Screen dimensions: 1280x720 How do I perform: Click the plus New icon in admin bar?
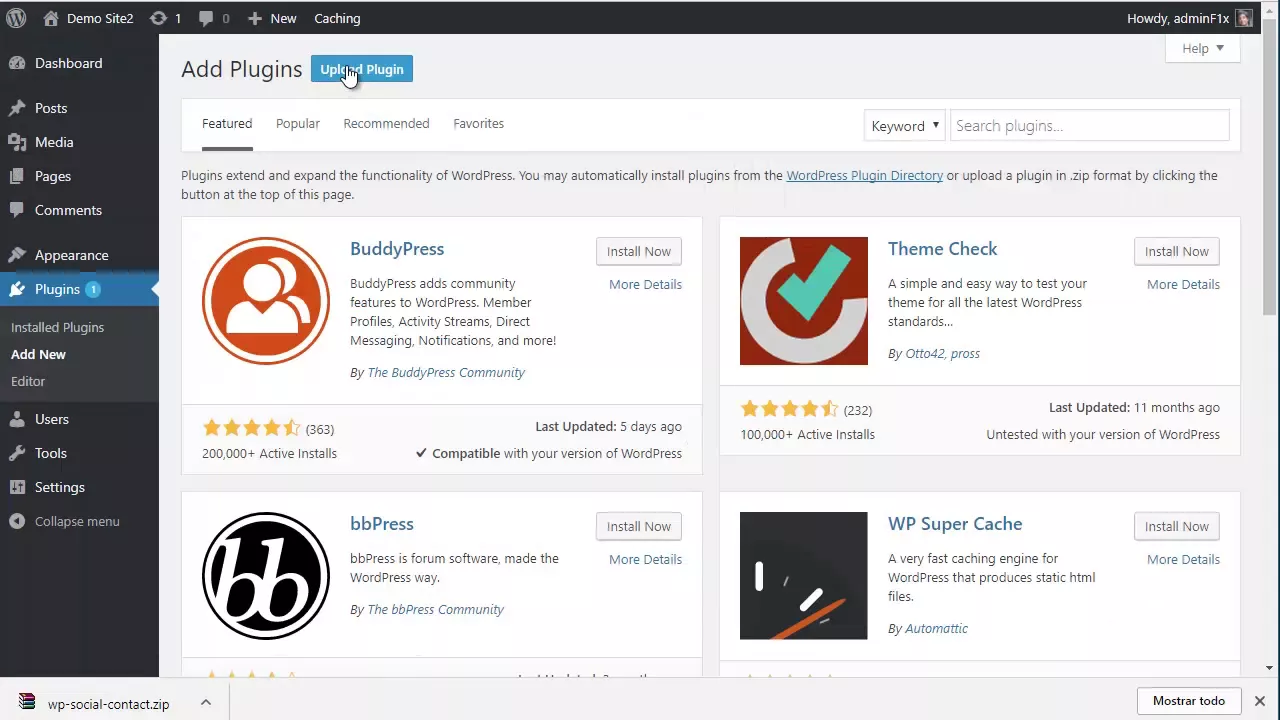(x=254, y=18)
